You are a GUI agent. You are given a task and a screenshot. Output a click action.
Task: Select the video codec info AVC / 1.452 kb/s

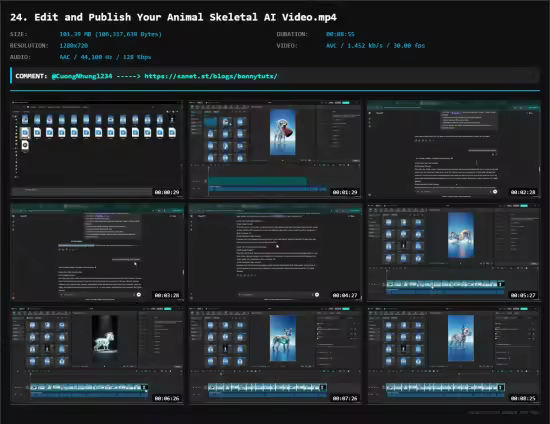375,46
